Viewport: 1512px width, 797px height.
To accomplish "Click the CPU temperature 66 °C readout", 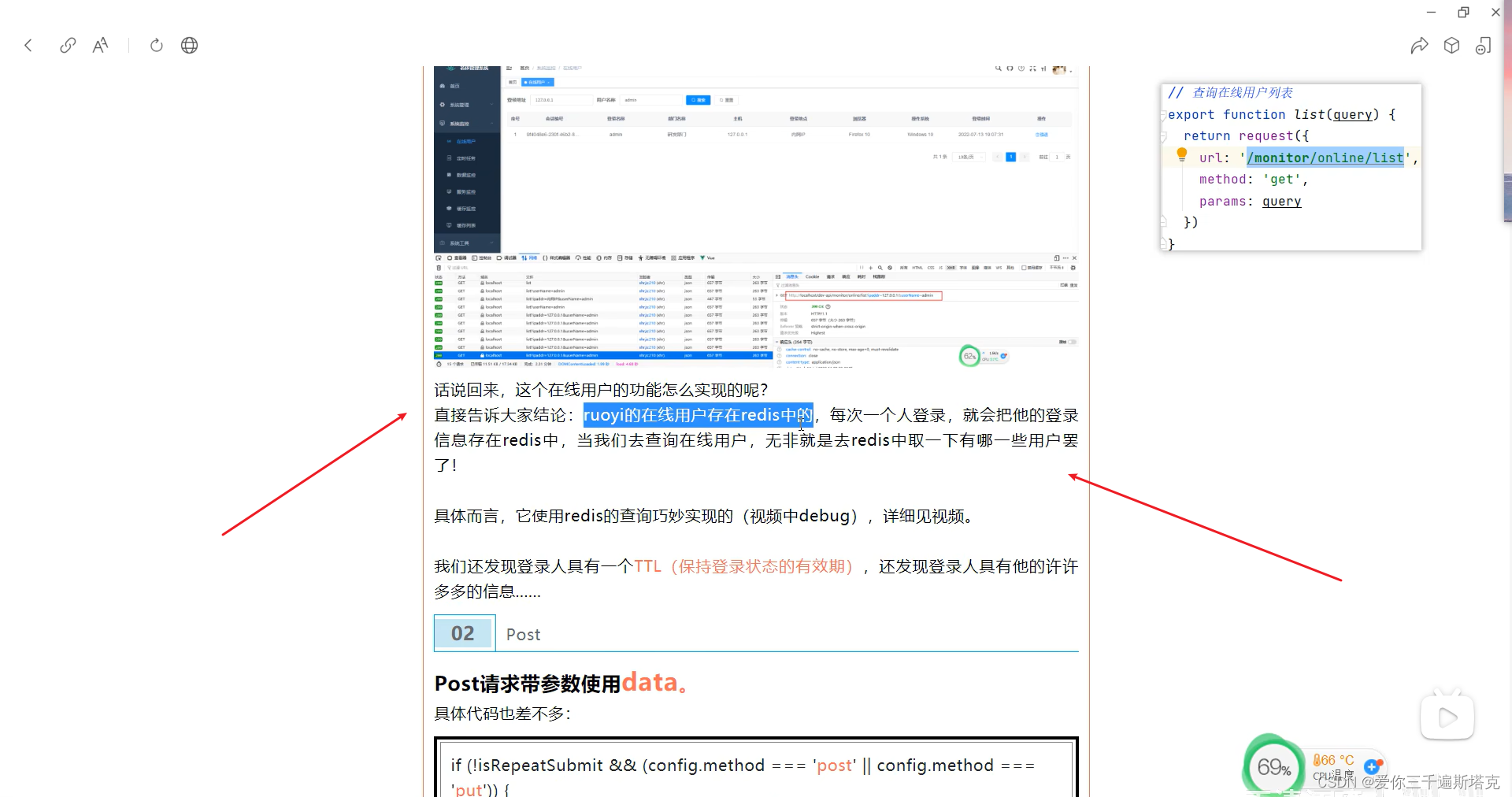I will tap(1333, 760).
